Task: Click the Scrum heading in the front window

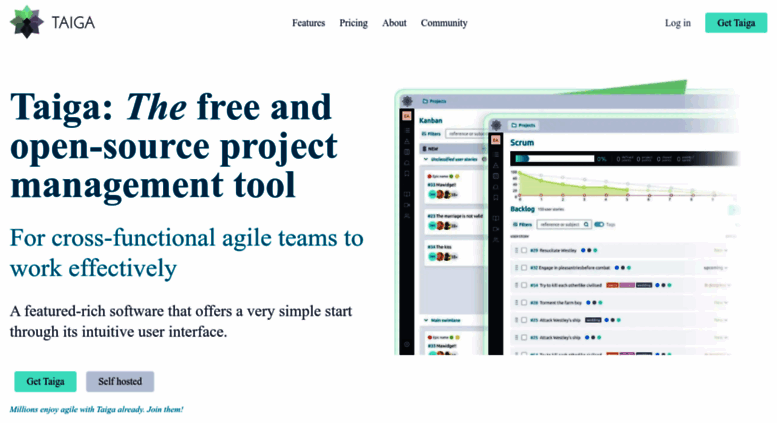Action: pos(522,143)
